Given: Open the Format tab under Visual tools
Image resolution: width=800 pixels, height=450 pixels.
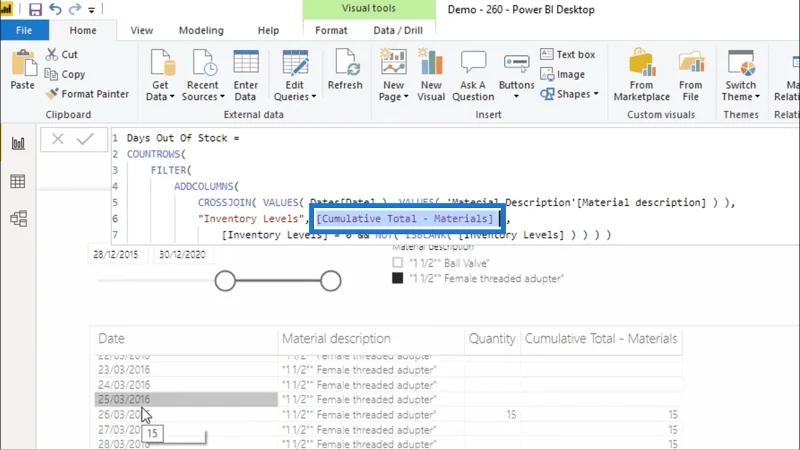Looking at the screenshot, I should [331, 30].
